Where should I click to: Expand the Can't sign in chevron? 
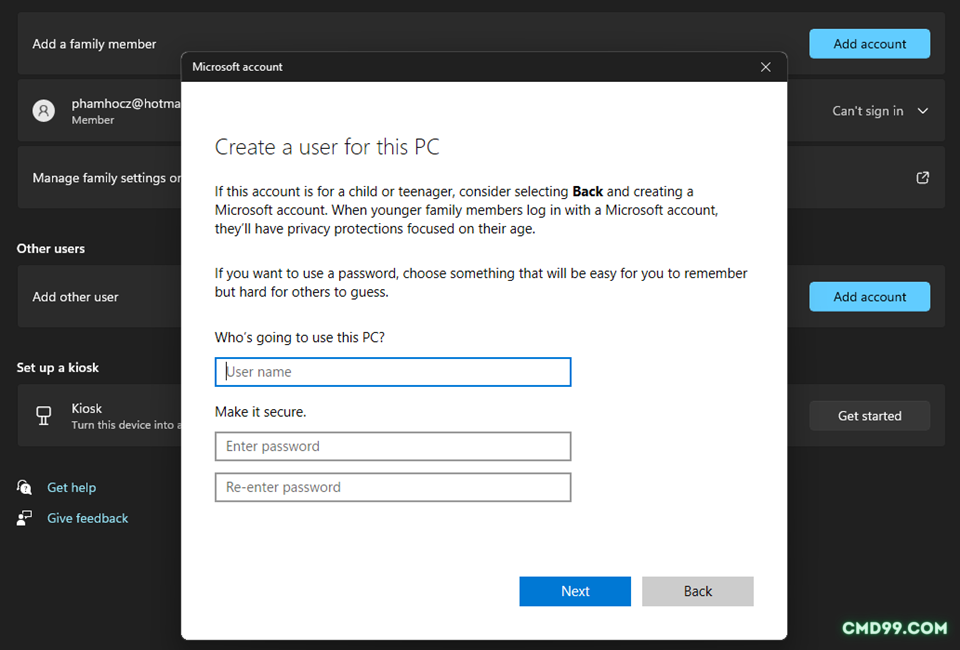tap(922, 111)
